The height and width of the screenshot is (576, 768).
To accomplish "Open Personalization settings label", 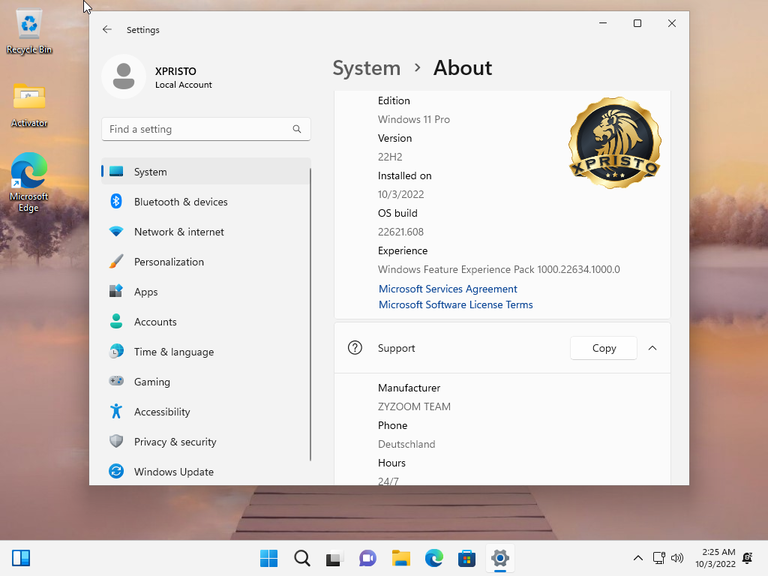I will coord(169,262).
